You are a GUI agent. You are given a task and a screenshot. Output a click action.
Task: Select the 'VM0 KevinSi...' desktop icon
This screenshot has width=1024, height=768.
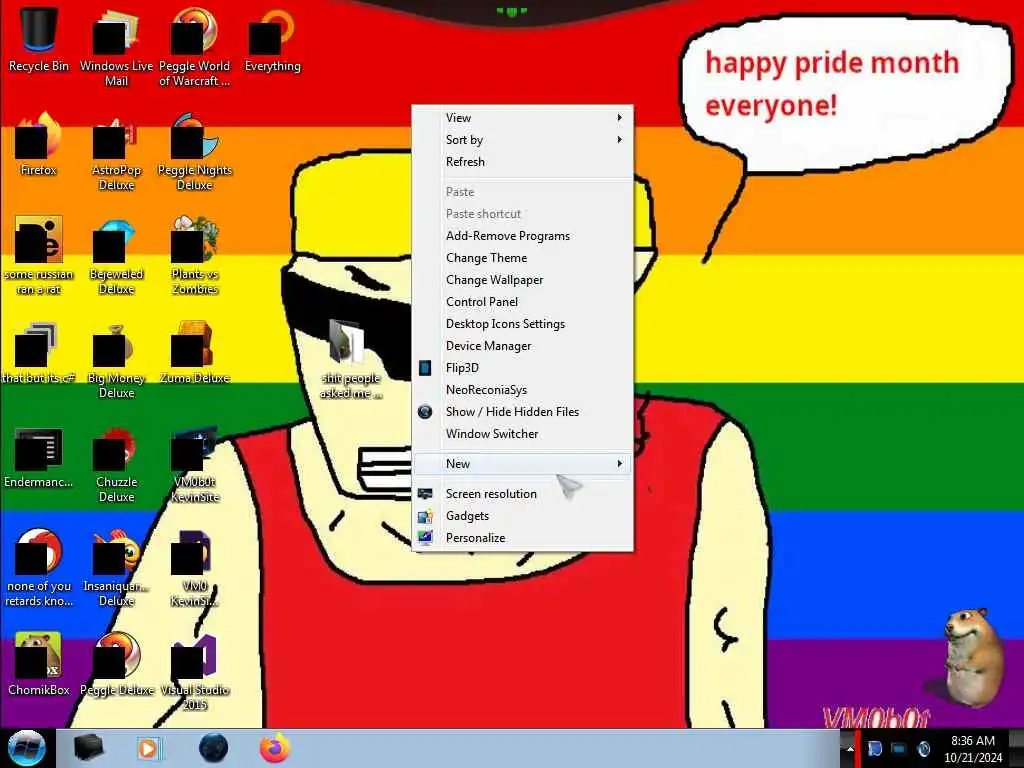point(195,567)
